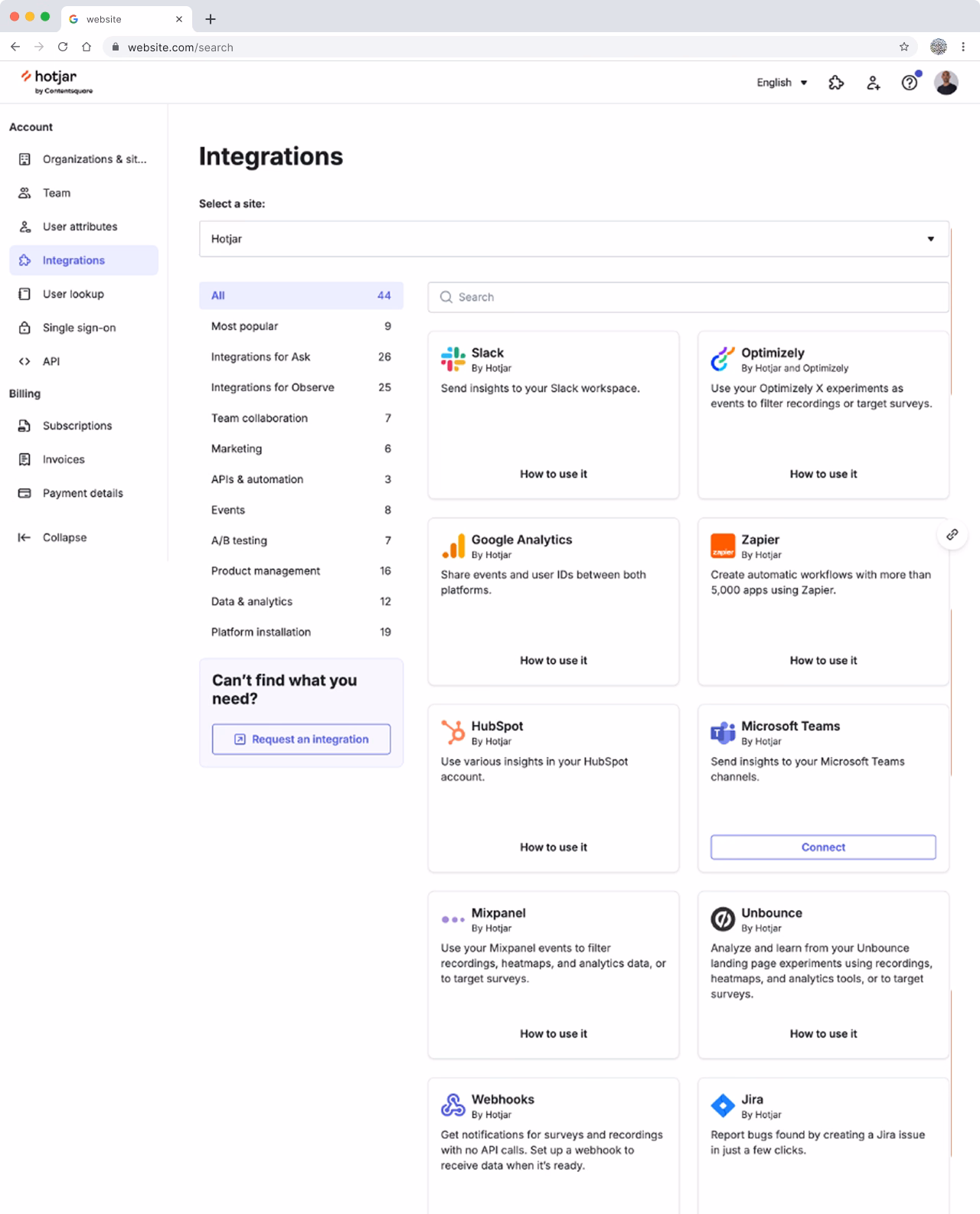Select the Integrations for Observe category

pos(301,387)
